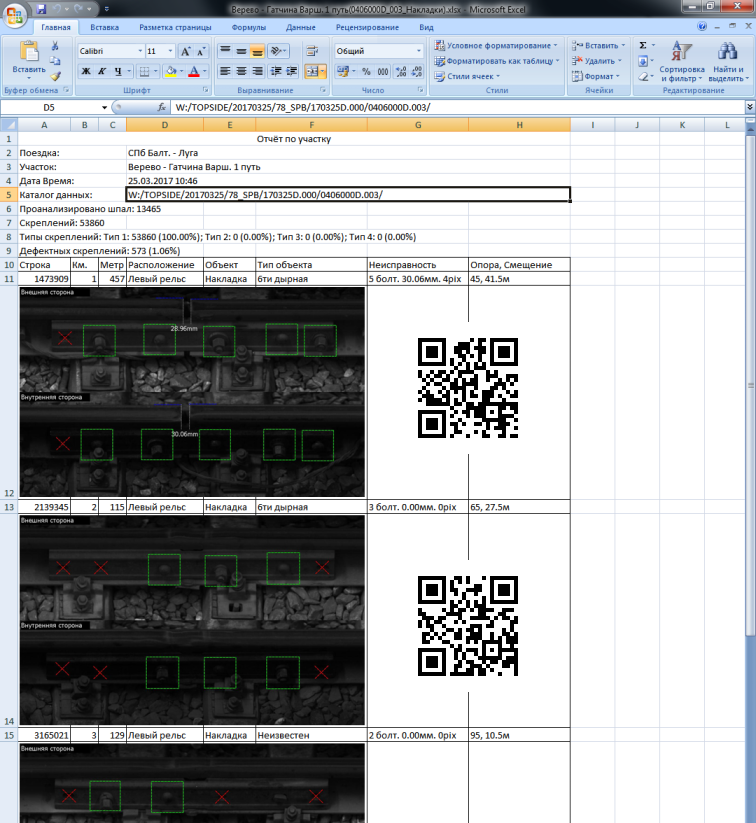Decrease font size with the small A icon
Viewport: 756px width, 823px height.
click(x=201, y=51)
